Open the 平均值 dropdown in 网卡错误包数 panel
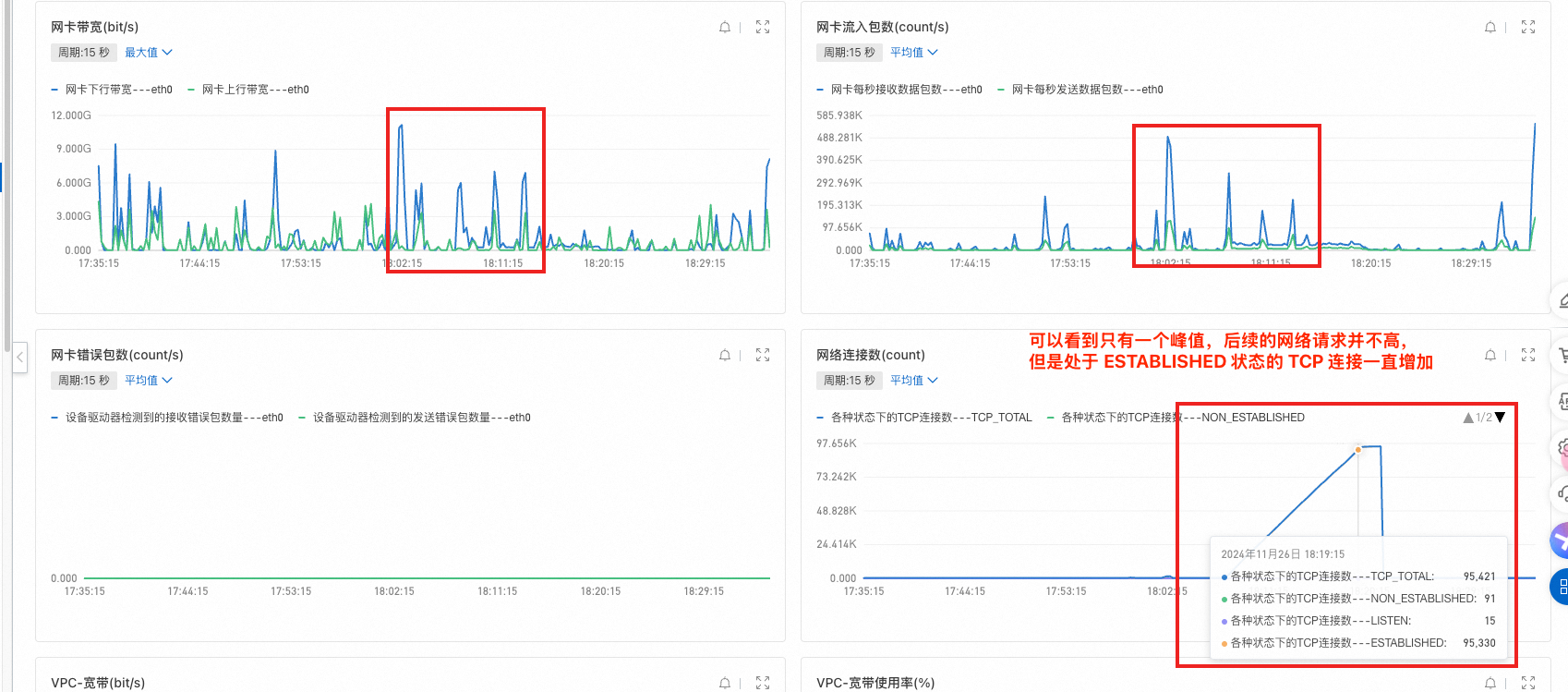The height and width of the screenshot is (692, 1568). [149, 381]
